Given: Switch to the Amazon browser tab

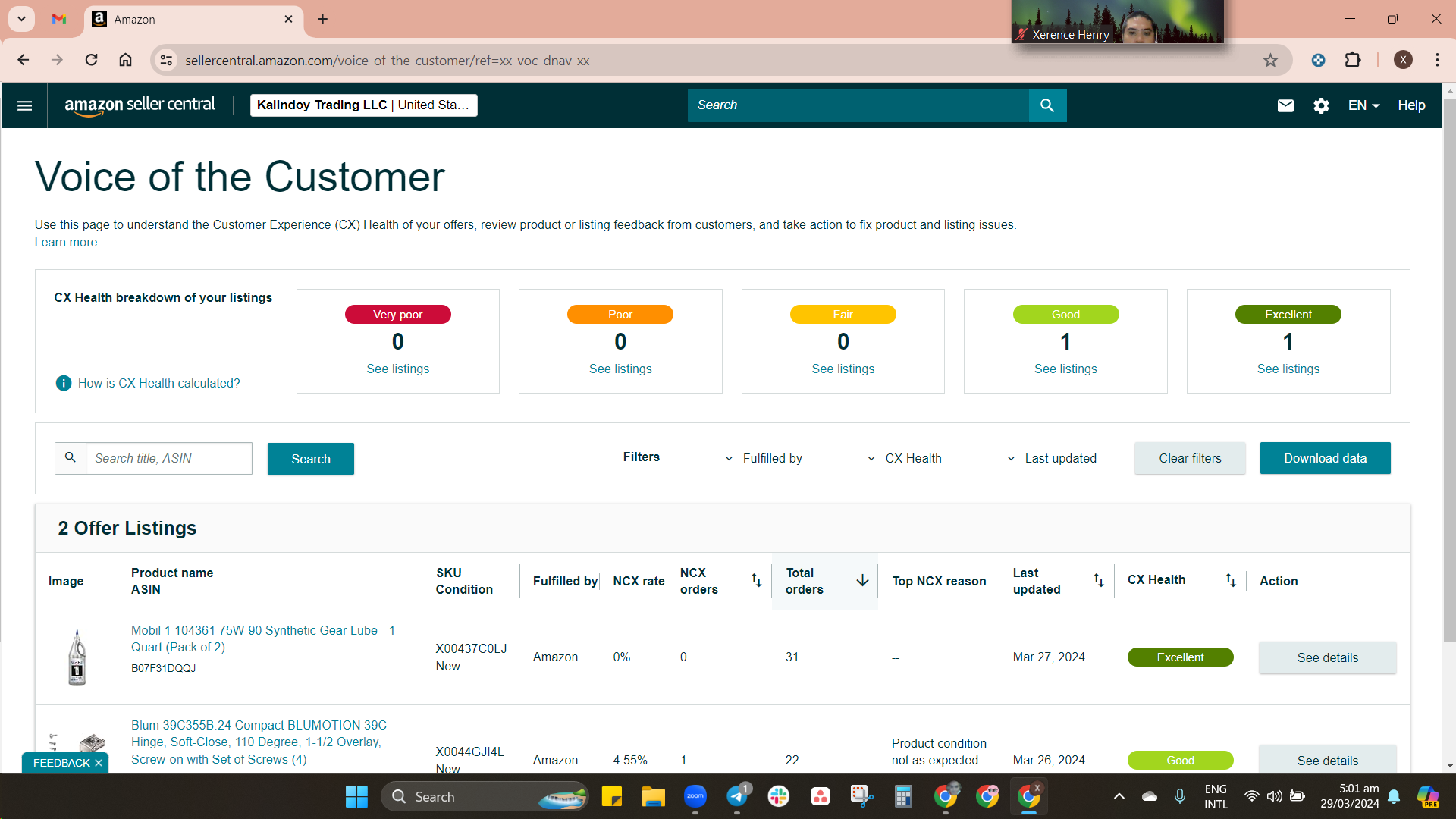Looking at the screenshot, I should pos(193,19).
